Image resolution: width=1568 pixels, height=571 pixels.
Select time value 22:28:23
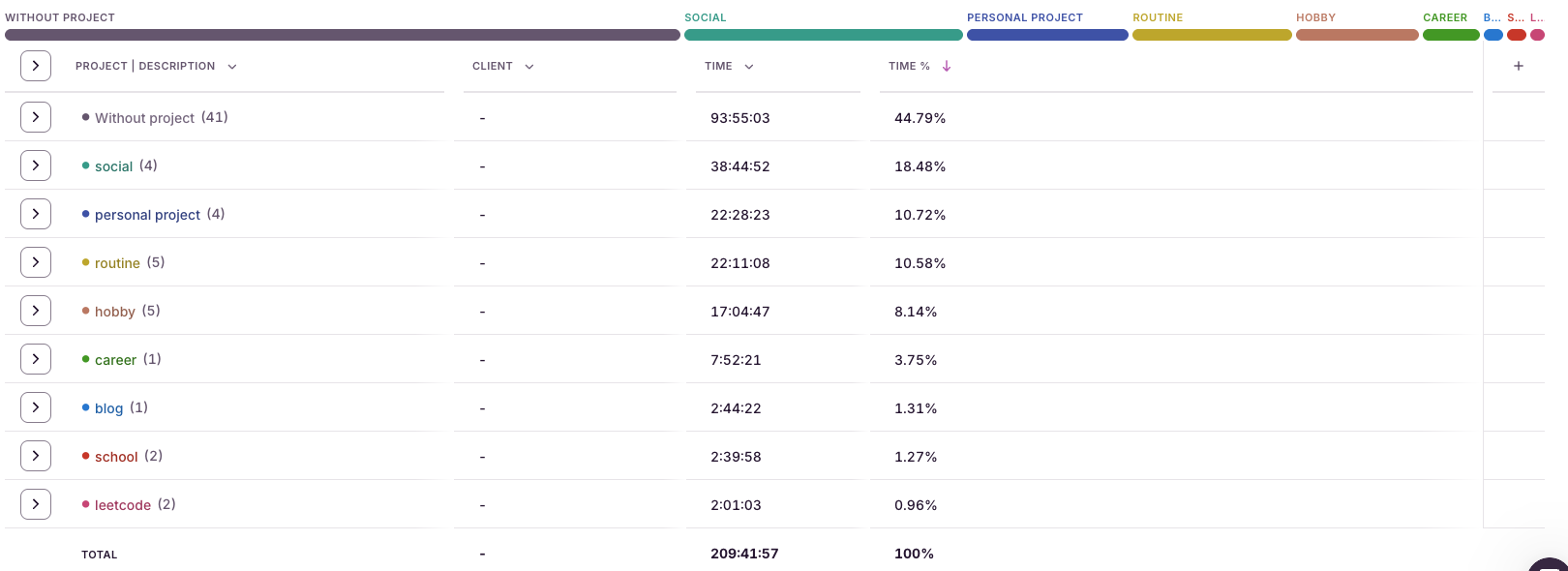pos(740,215)
